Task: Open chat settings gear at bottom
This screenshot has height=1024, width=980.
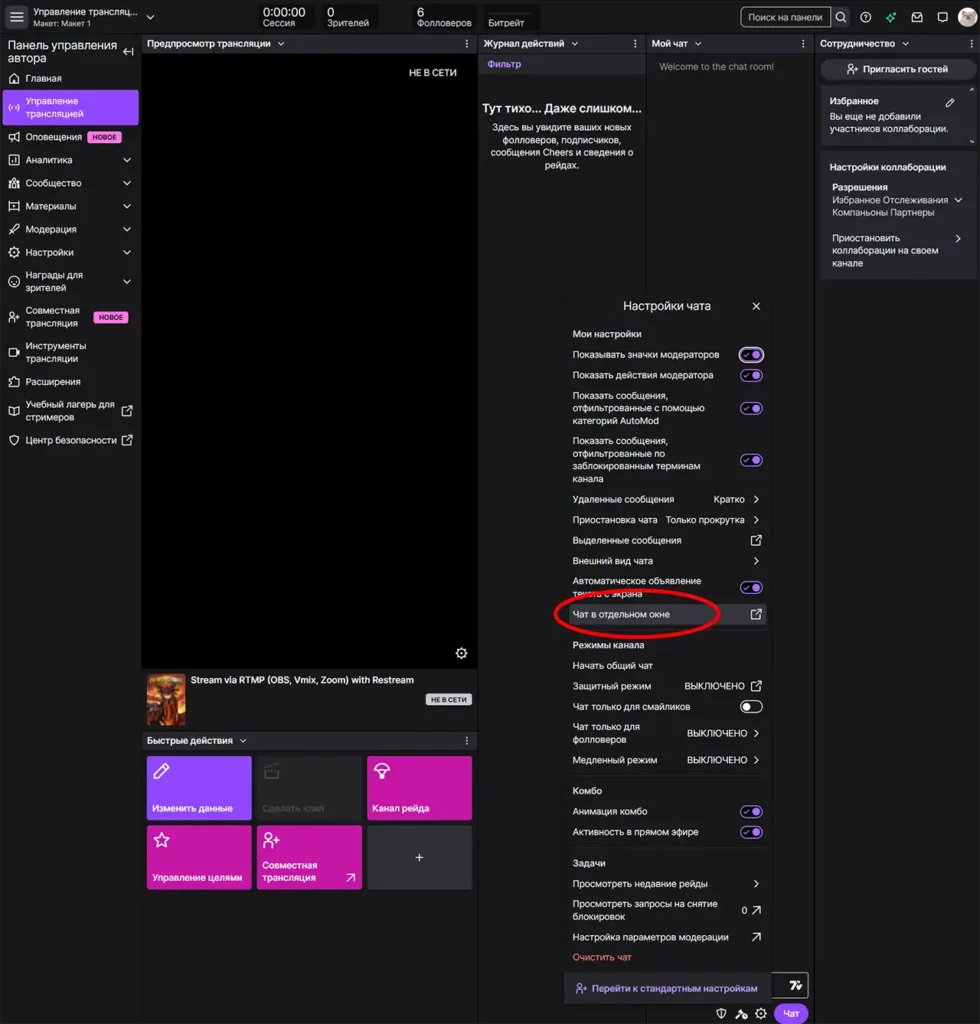Action: pos(761,1013)
